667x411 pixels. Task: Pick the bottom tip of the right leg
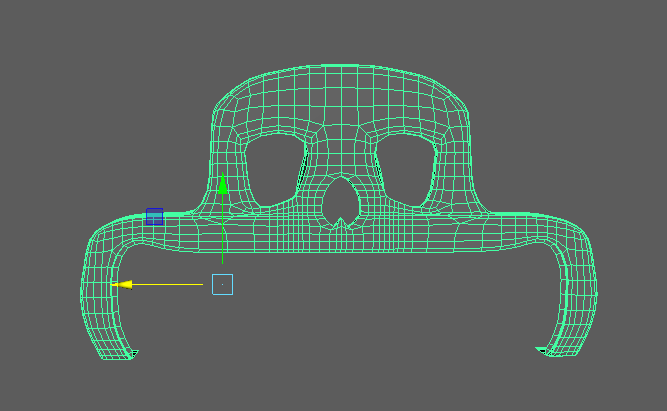[556, 351]
